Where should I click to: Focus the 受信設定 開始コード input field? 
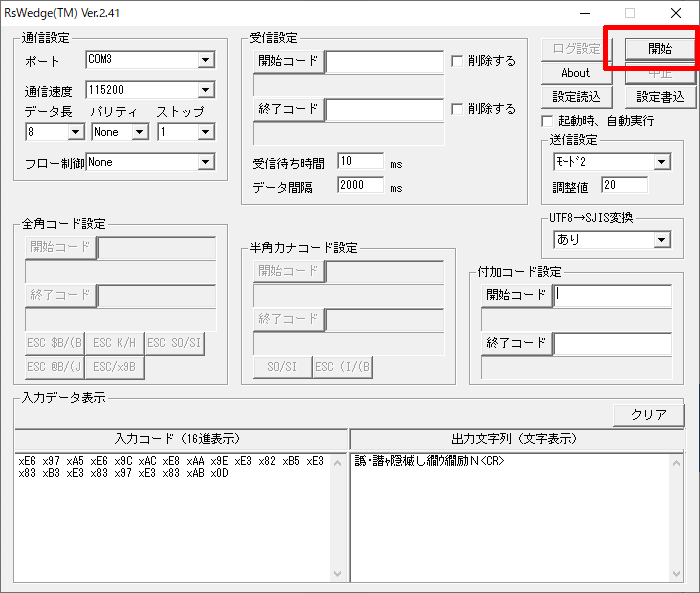tap(385, 62)
